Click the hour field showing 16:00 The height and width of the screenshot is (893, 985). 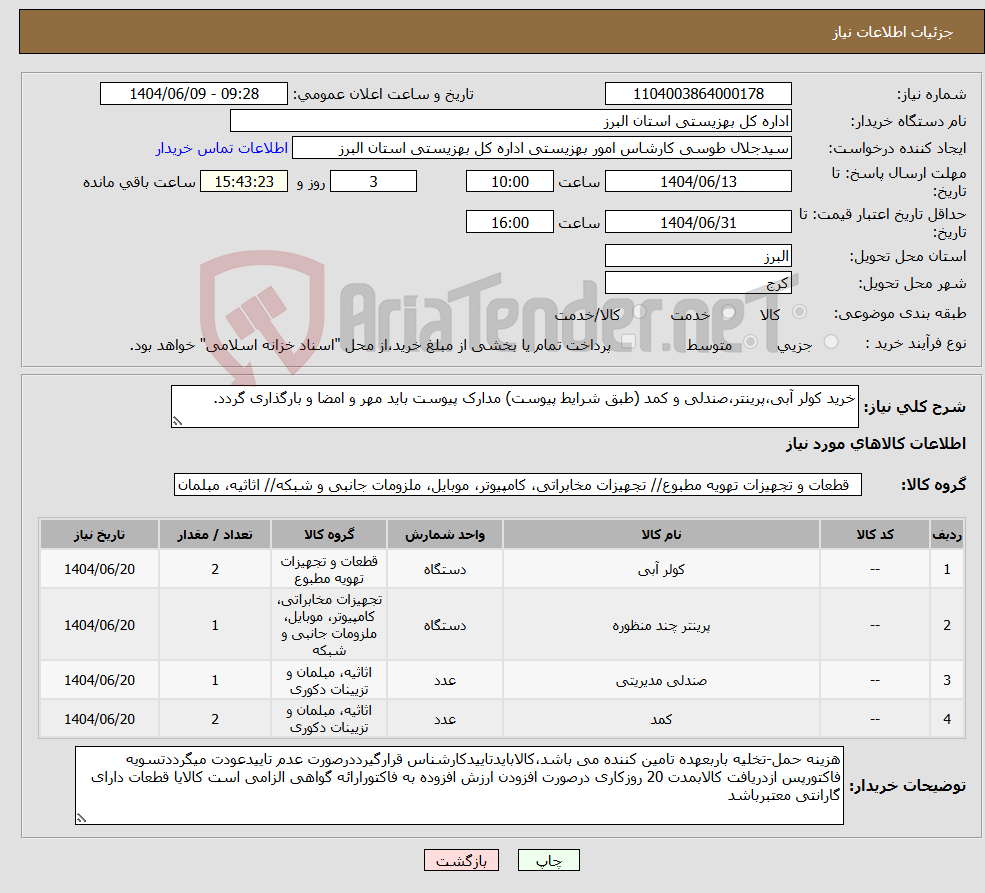pyautogui.click(x=510, y=221)
